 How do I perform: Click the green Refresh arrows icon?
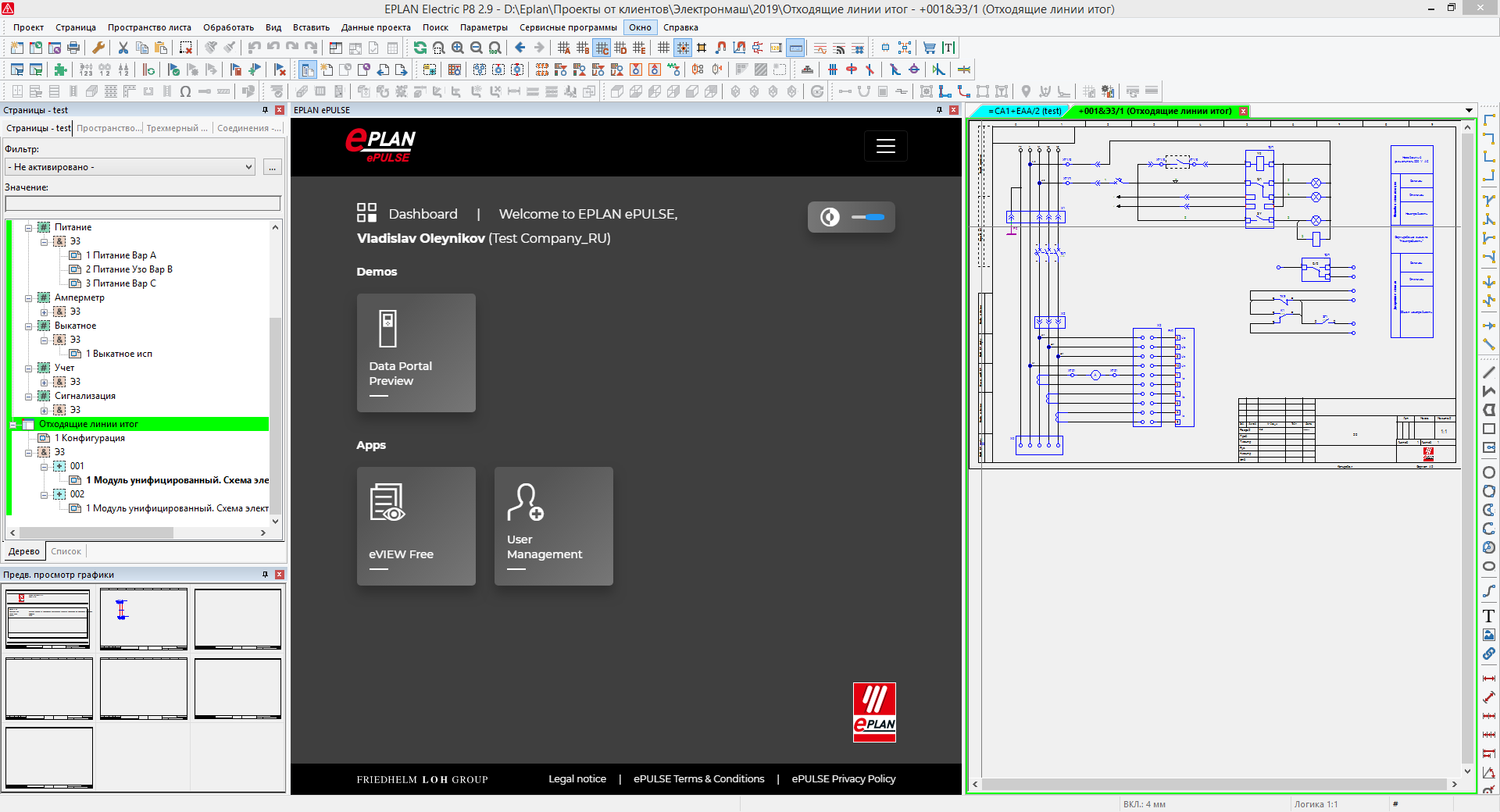pyautogui.click(x=420, y=48)
